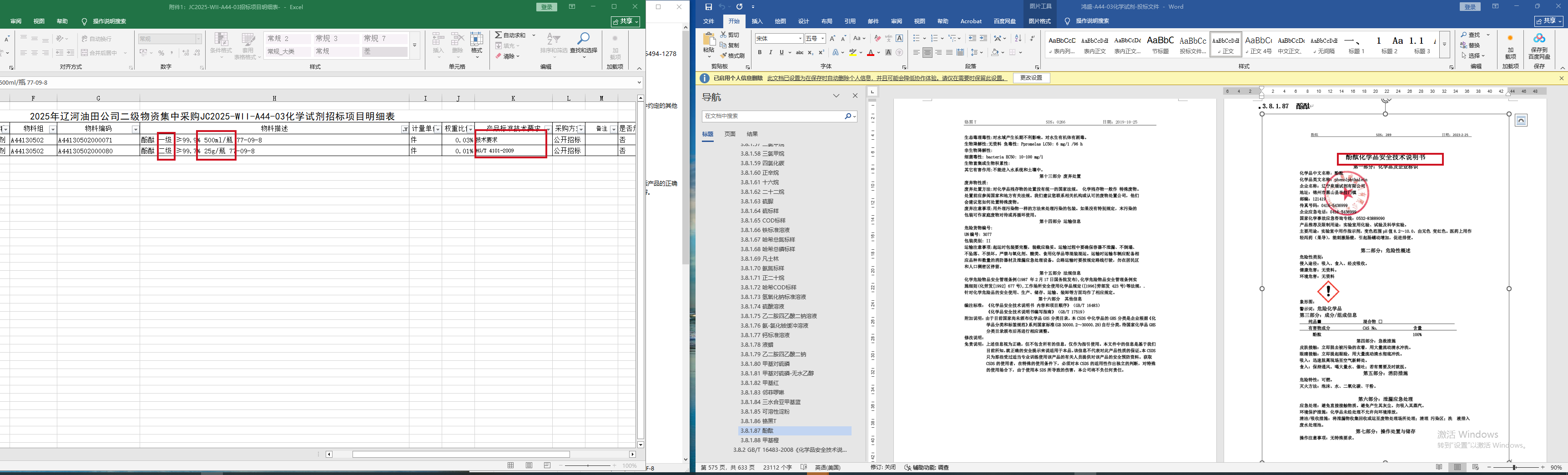The image size is (1568, 475).
Task: Apply bold formatting in Word
Action: click(x=760, y=53)
